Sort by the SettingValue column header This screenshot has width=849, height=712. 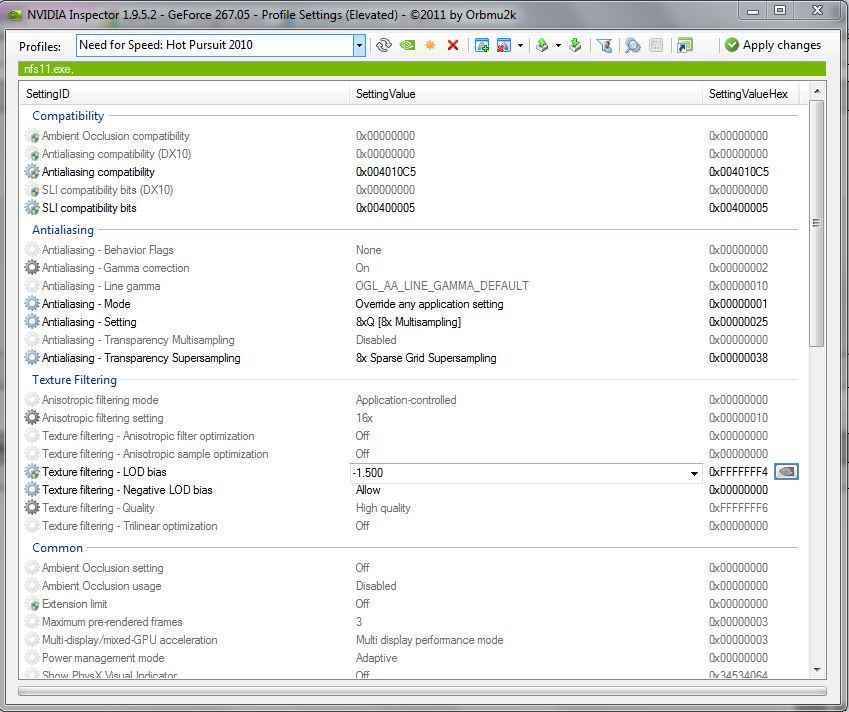pyautogui.click(x=526, y=94)
